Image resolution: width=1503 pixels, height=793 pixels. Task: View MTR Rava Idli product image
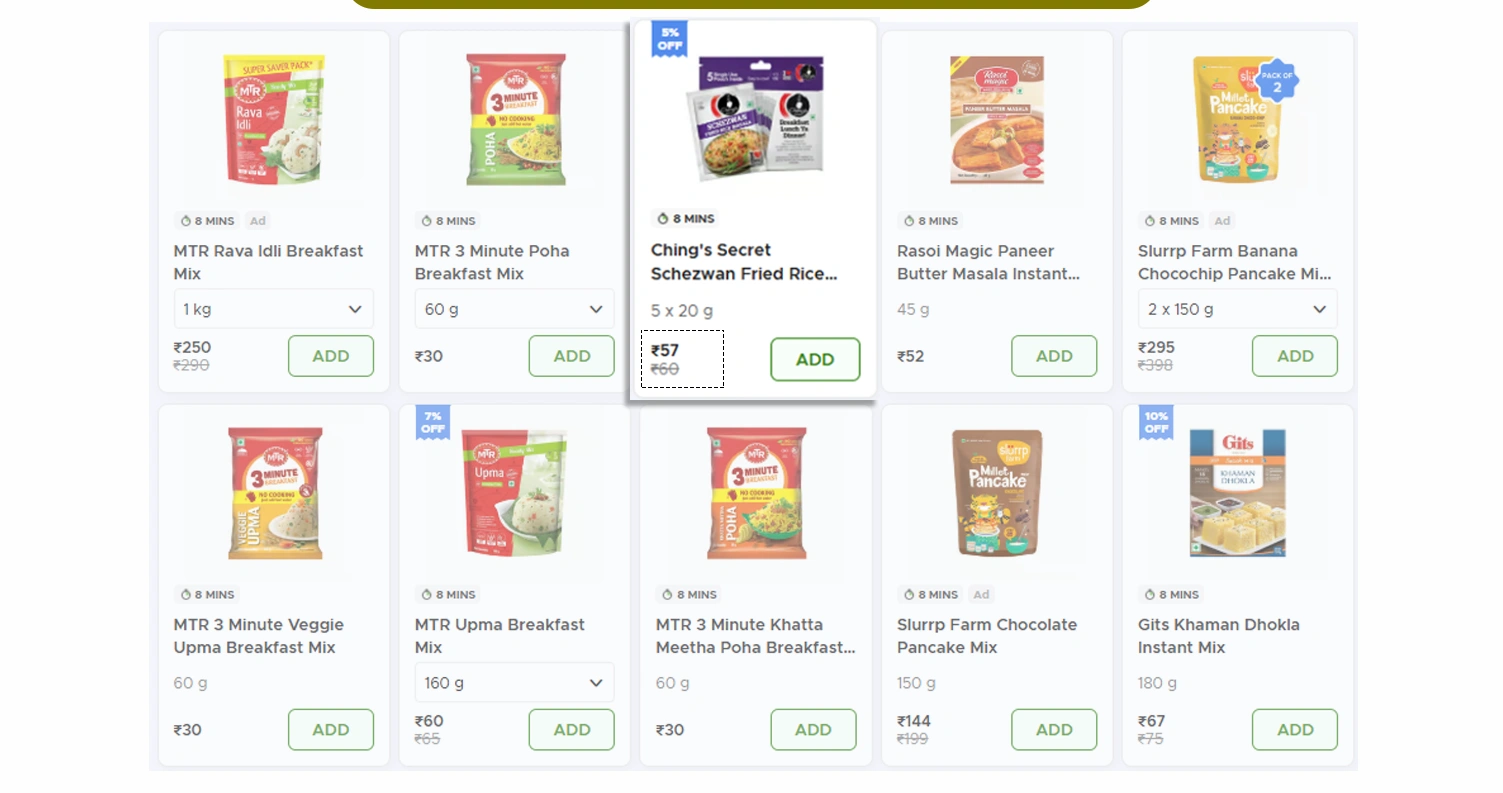274,120
